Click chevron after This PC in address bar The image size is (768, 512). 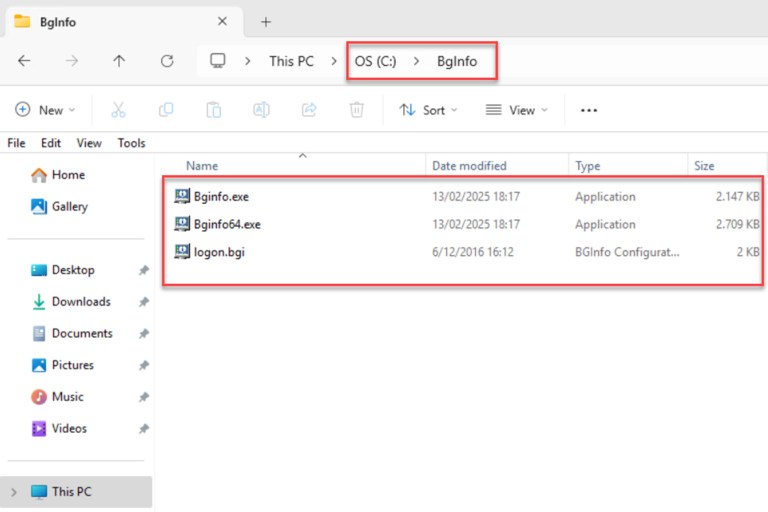(334, 61)
